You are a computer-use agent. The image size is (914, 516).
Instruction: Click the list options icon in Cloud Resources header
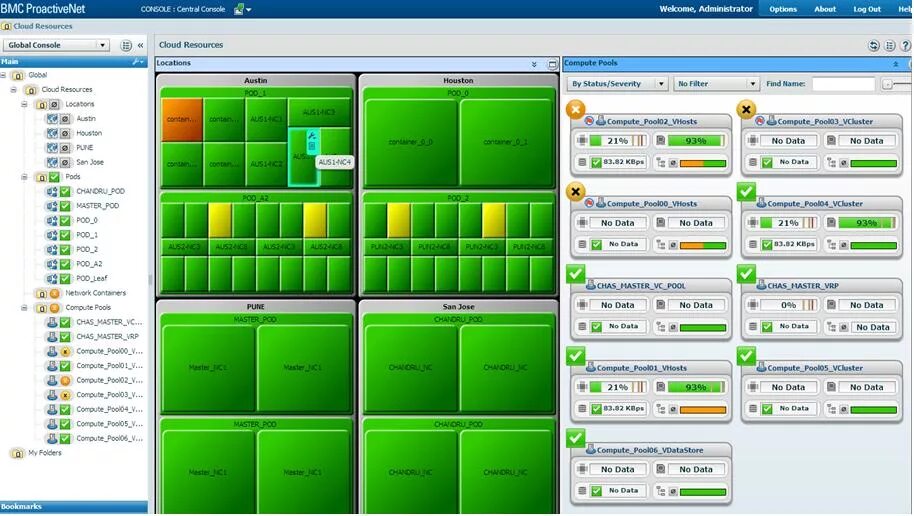point(890,45)
